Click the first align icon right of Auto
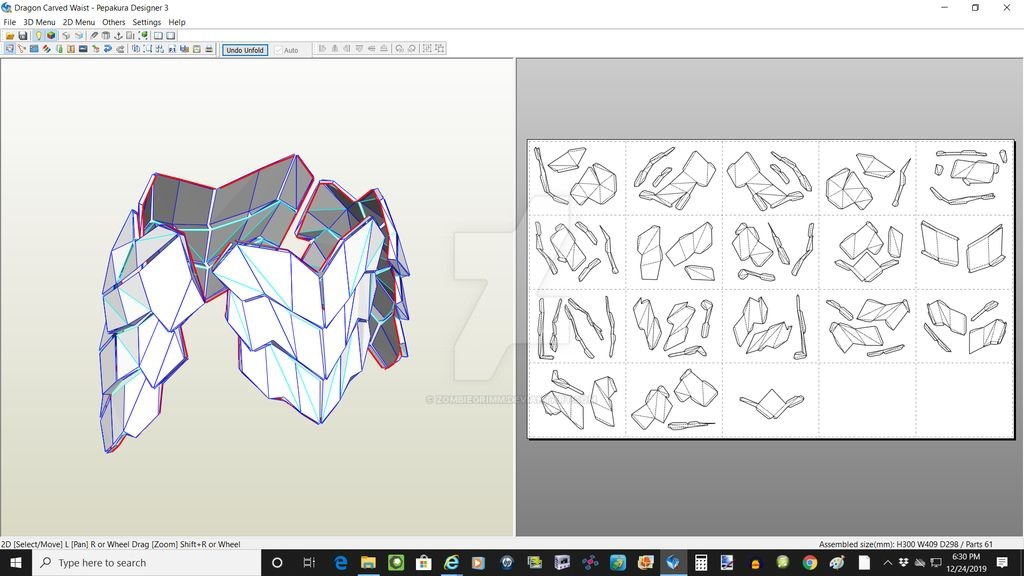 tap(322, 48)
